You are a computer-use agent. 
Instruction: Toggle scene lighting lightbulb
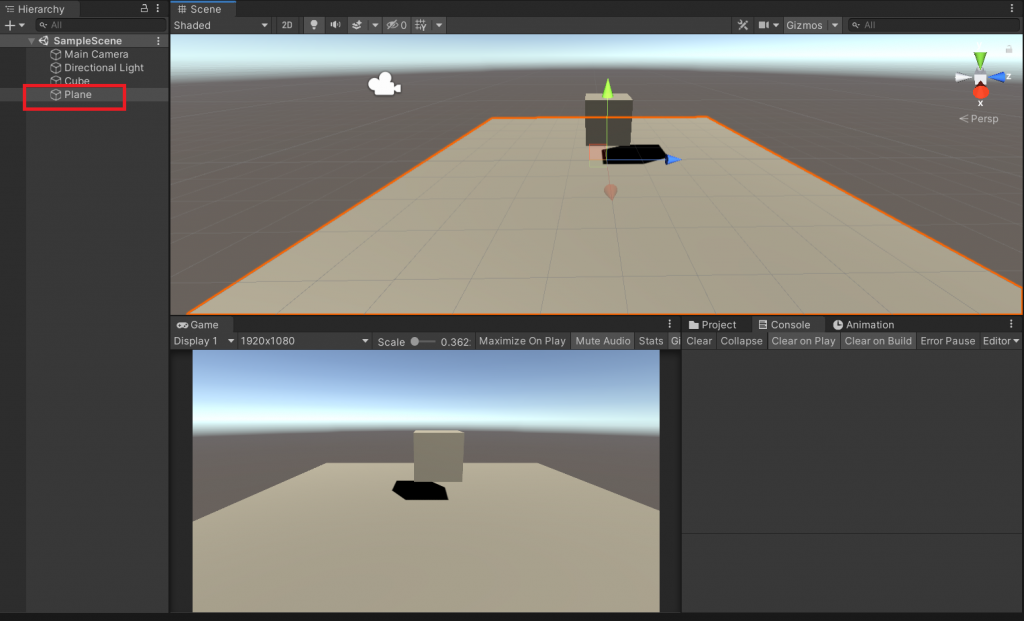point(314,25)
